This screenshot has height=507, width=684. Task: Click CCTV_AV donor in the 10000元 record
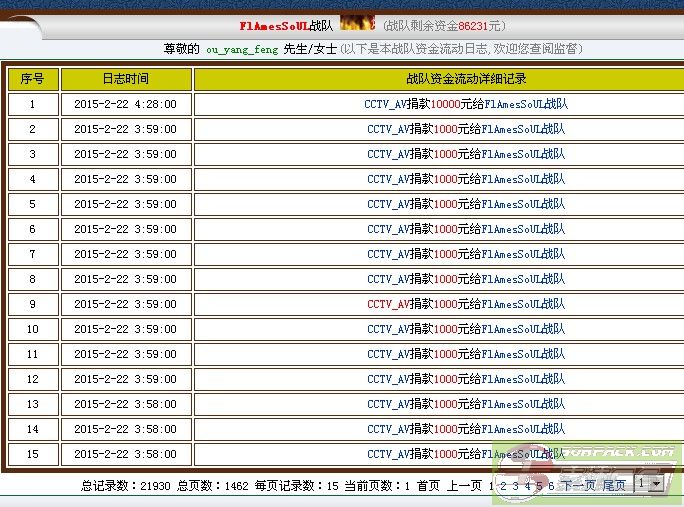coord(387,104)
